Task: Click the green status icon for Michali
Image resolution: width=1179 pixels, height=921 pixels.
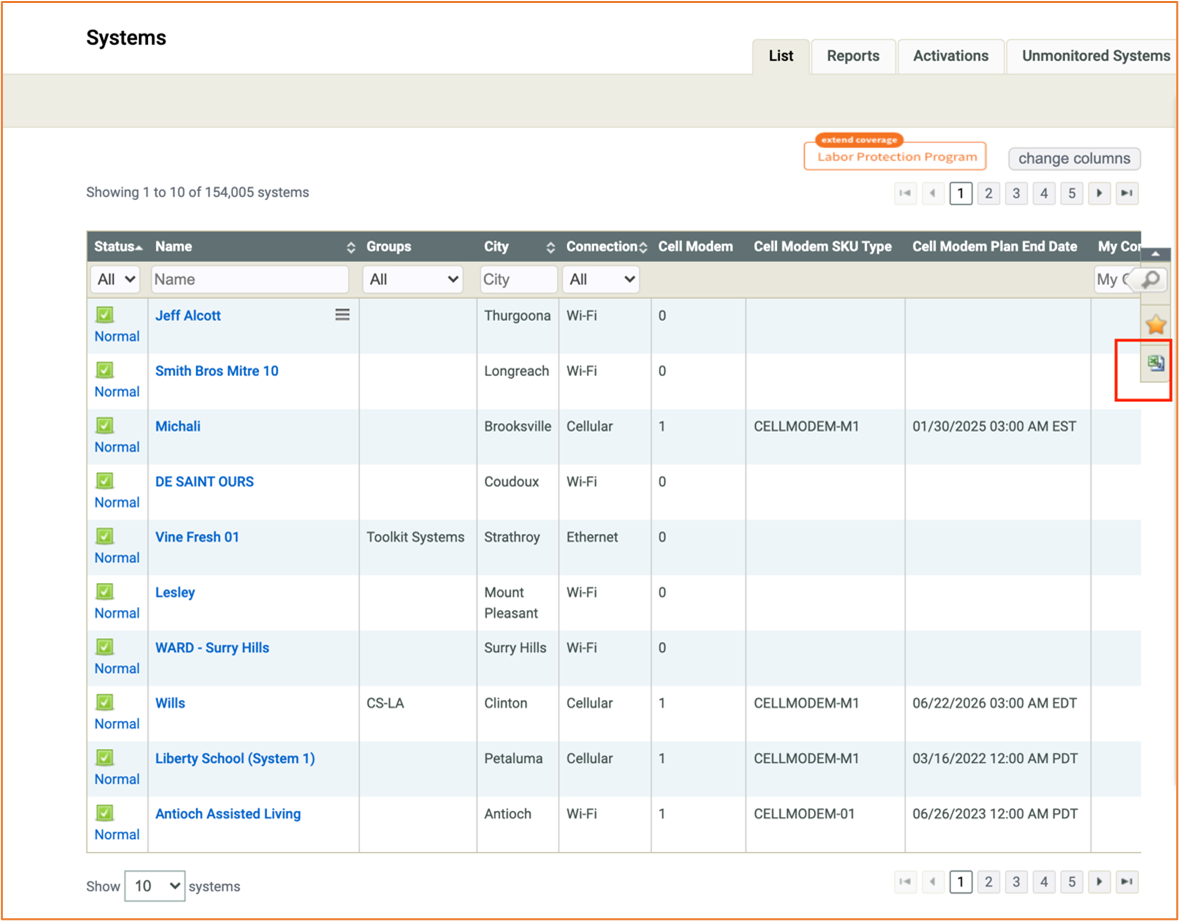Action: (x=105, y=426)
